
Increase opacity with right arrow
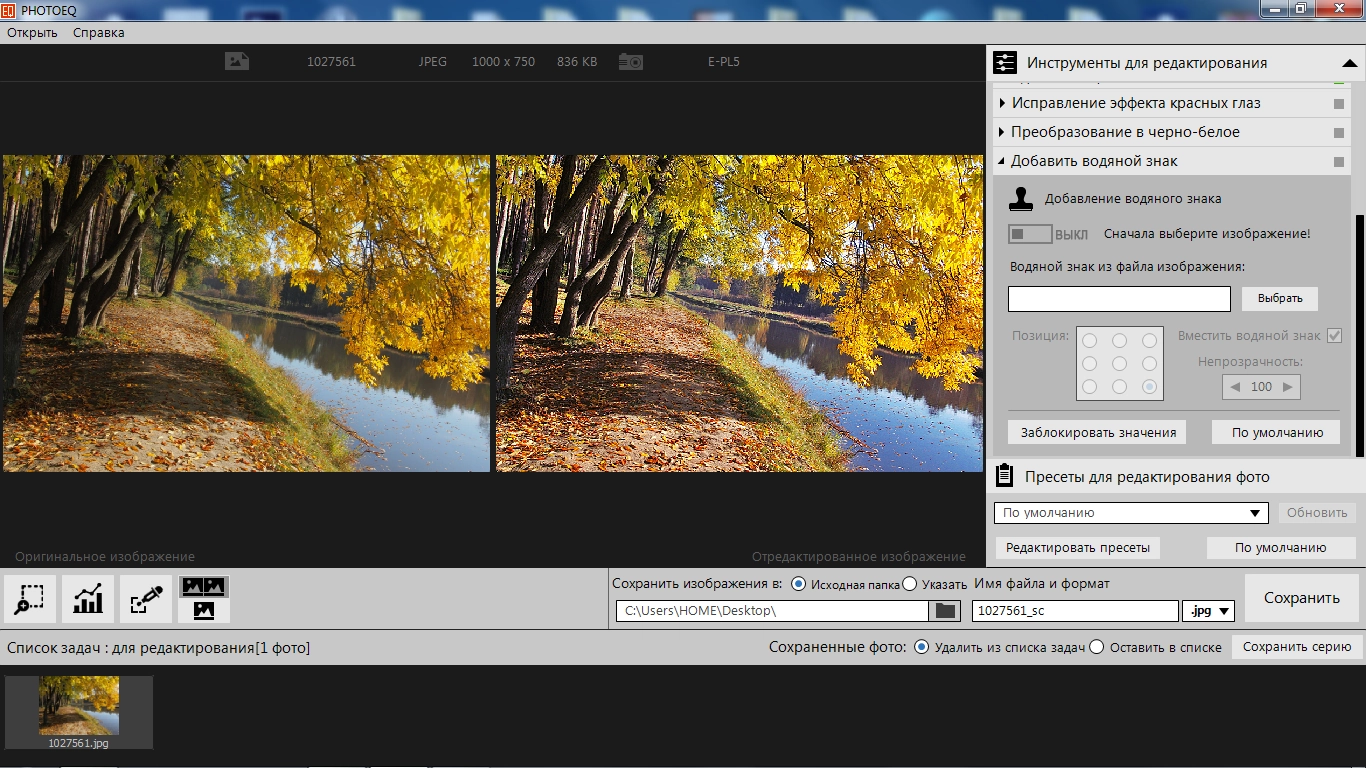pyautogui.click(x=1288, y=387)
